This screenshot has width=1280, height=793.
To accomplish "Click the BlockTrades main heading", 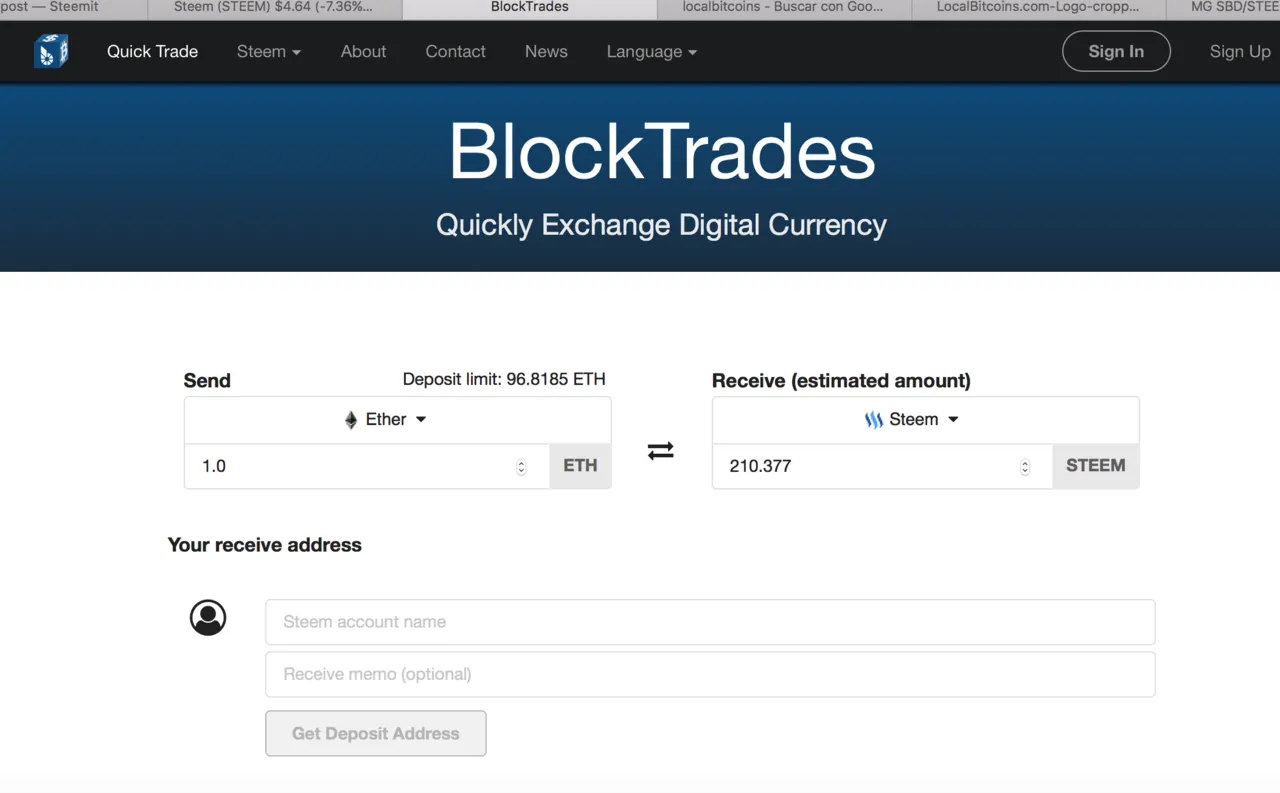I will (661, 152).
